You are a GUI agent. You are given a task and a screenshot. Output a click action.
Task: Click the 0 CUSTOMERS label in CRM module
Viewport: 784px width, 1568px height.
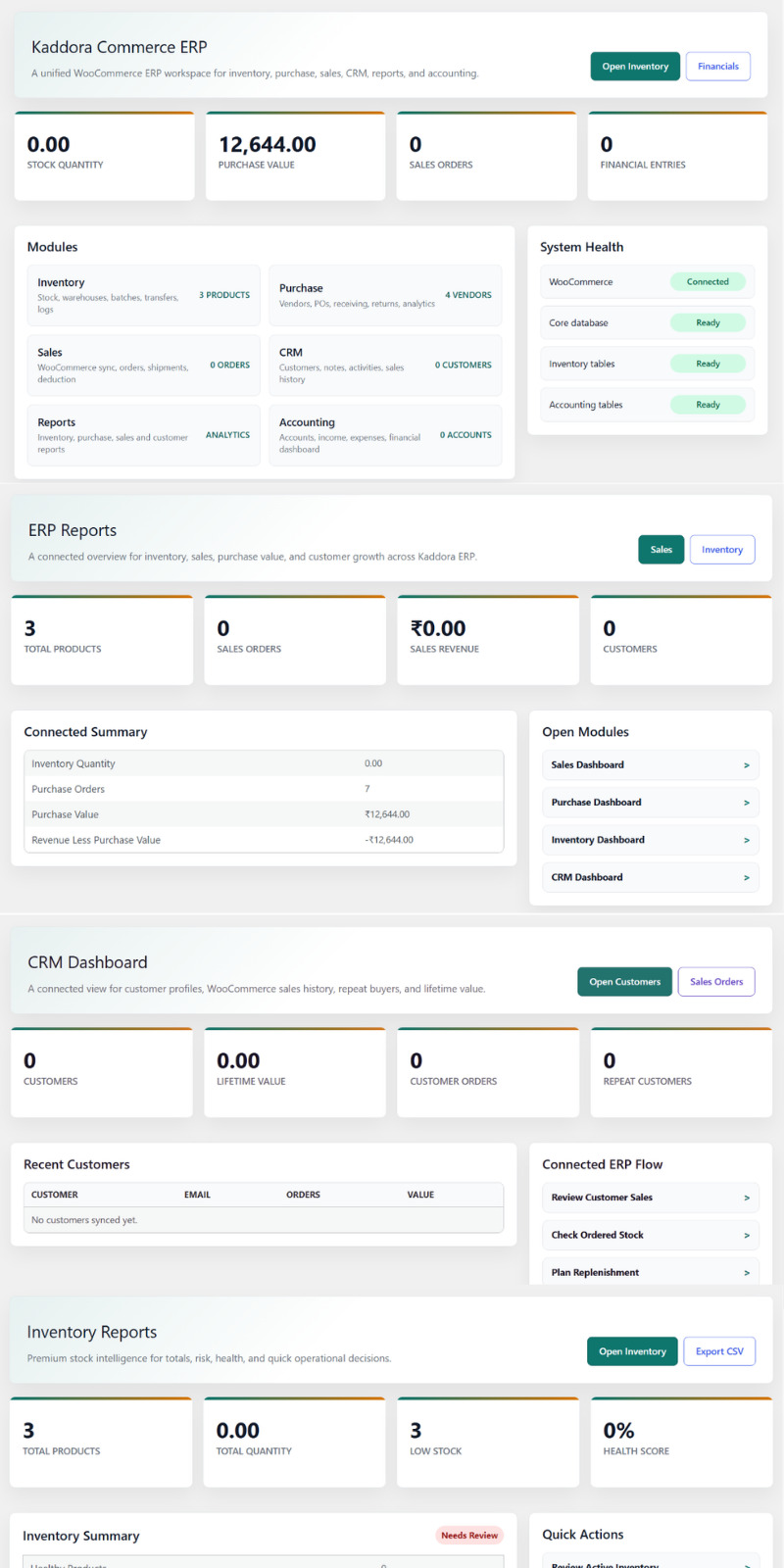[464, 366]
